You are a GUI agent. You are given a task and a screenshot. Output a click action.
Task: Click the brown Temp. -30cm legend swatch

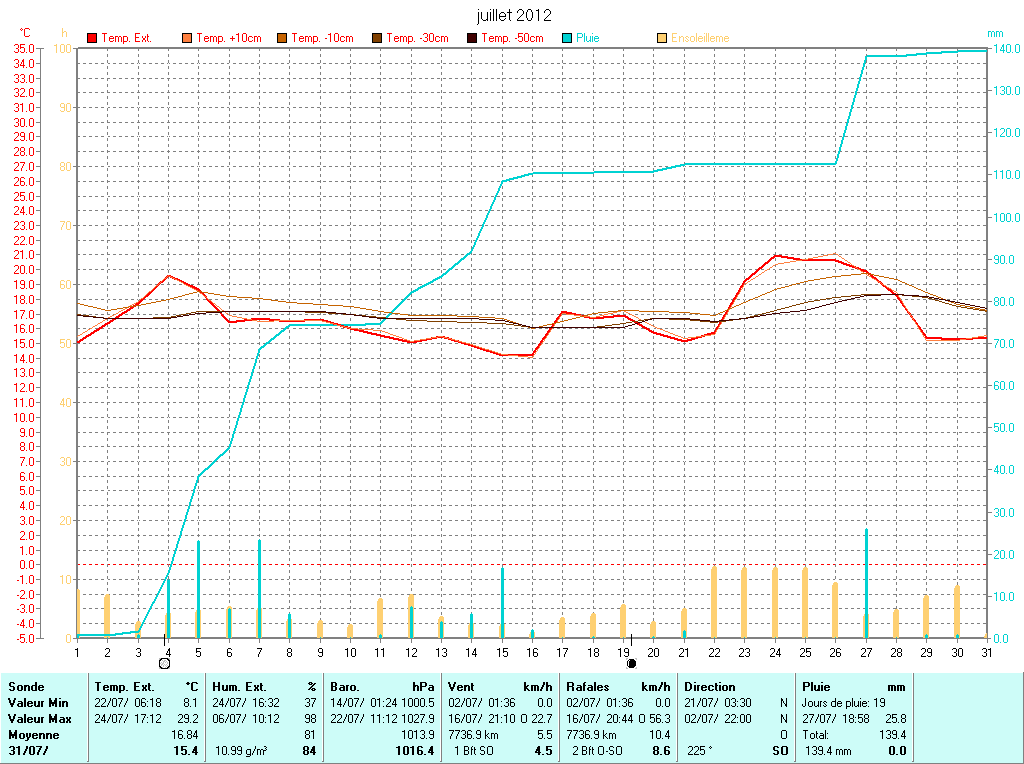click(x=377, y=38)
